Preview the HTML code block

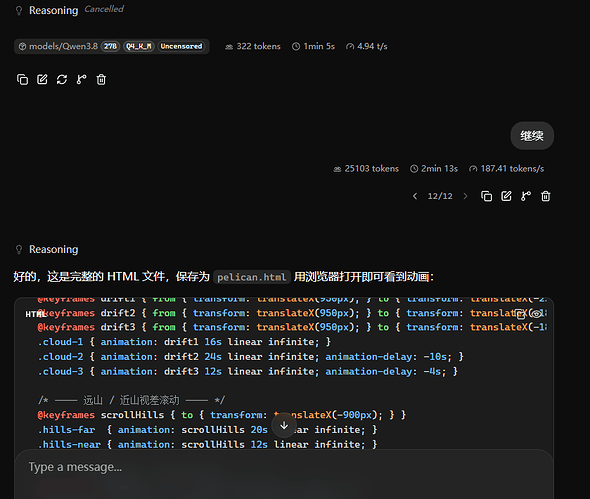pyautogui.click(x=537, y=314)
